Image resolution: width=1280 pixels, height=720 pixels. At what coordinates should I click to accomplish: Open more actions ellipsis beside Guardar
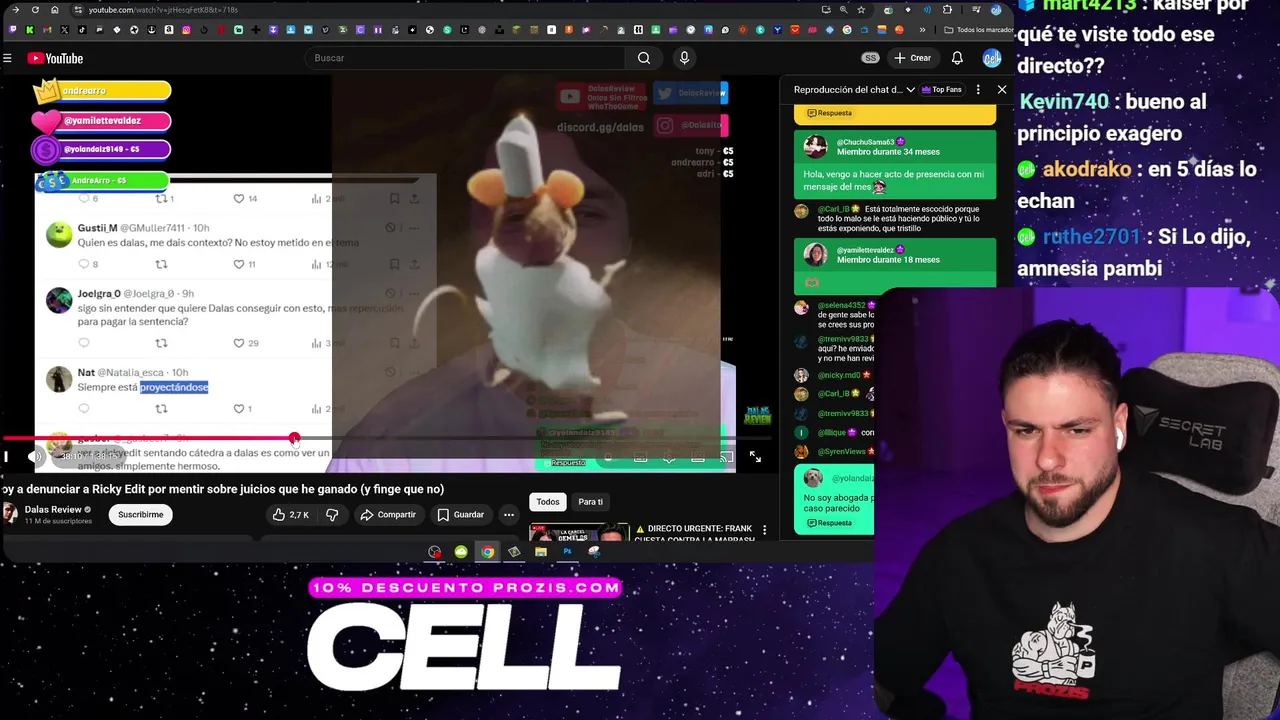(509, 515)
